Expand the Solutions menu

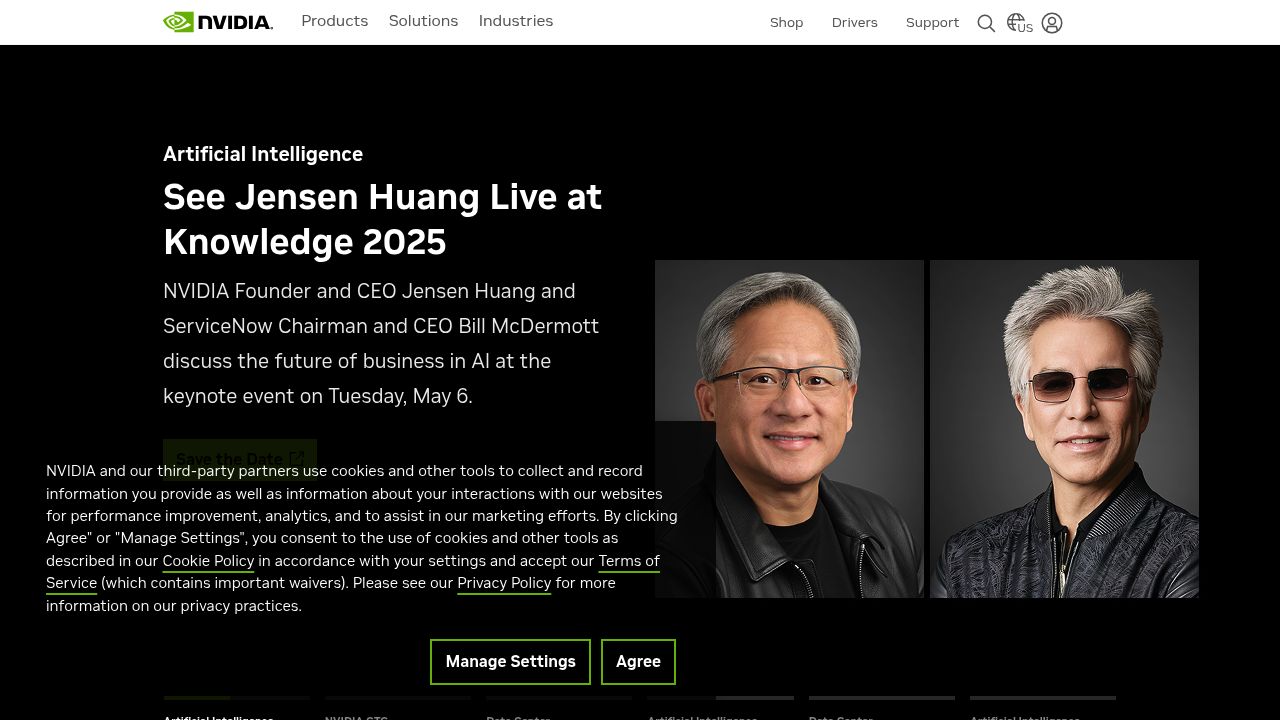[x=423, y=21]
